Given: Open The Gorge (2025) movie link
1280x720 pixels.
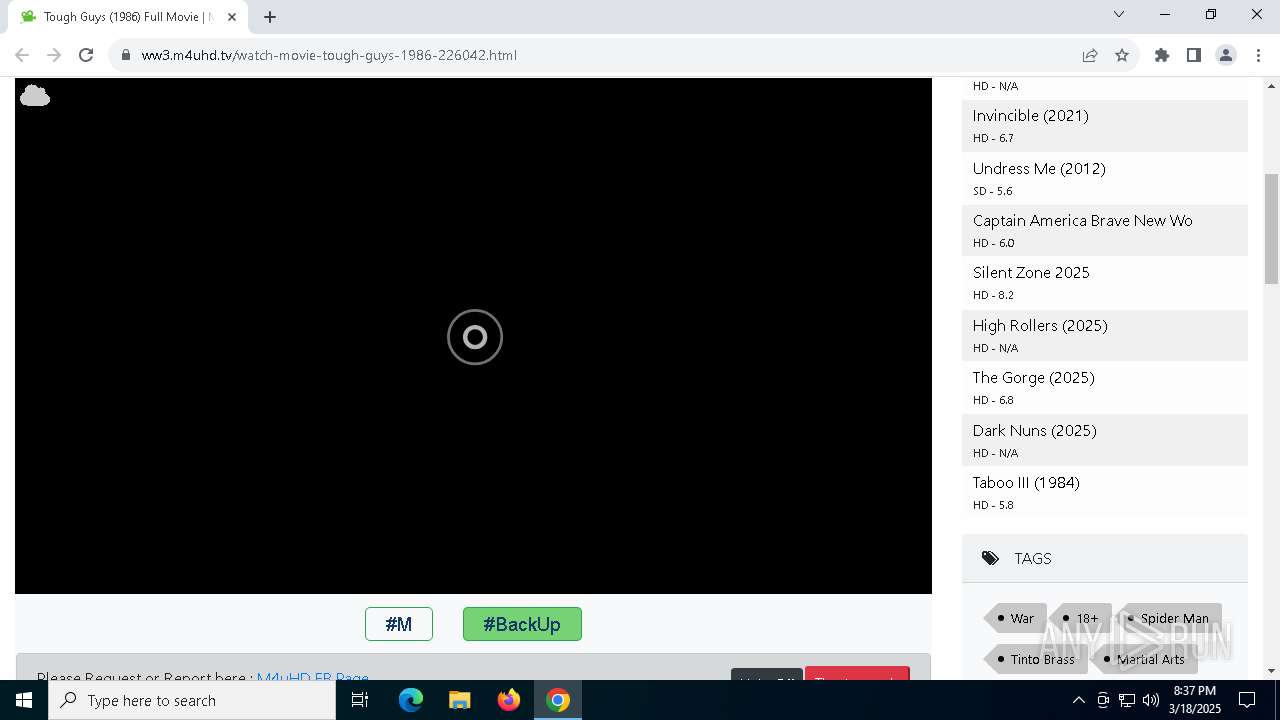Looking at the screenshot, I should (1034, 378).
